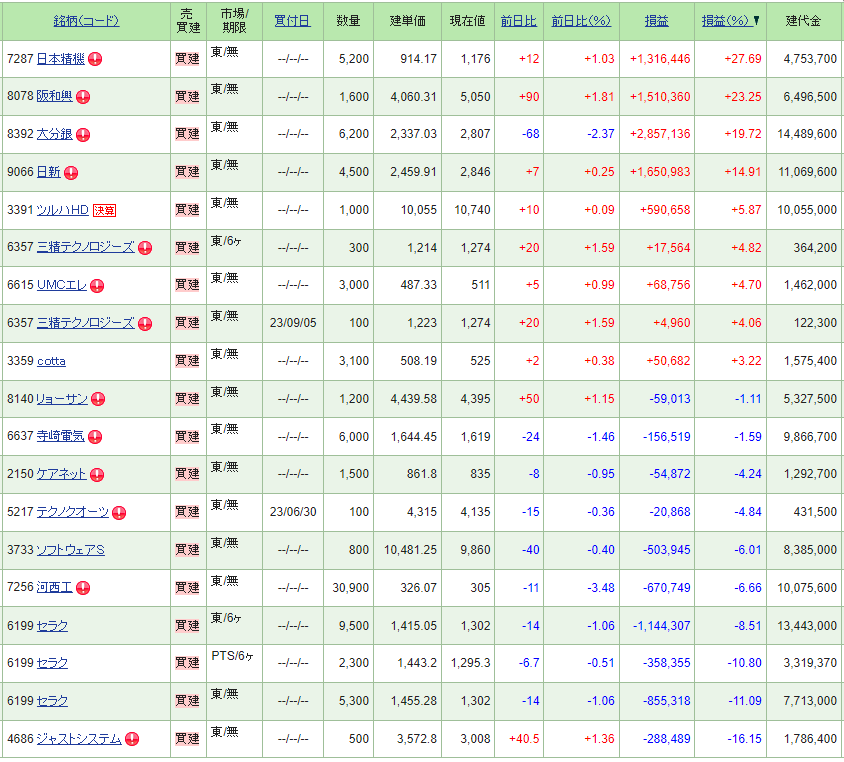This screenshot has width=844, height=762.
Task: Click the red alert icon beside 河西工
Action: 83,588
